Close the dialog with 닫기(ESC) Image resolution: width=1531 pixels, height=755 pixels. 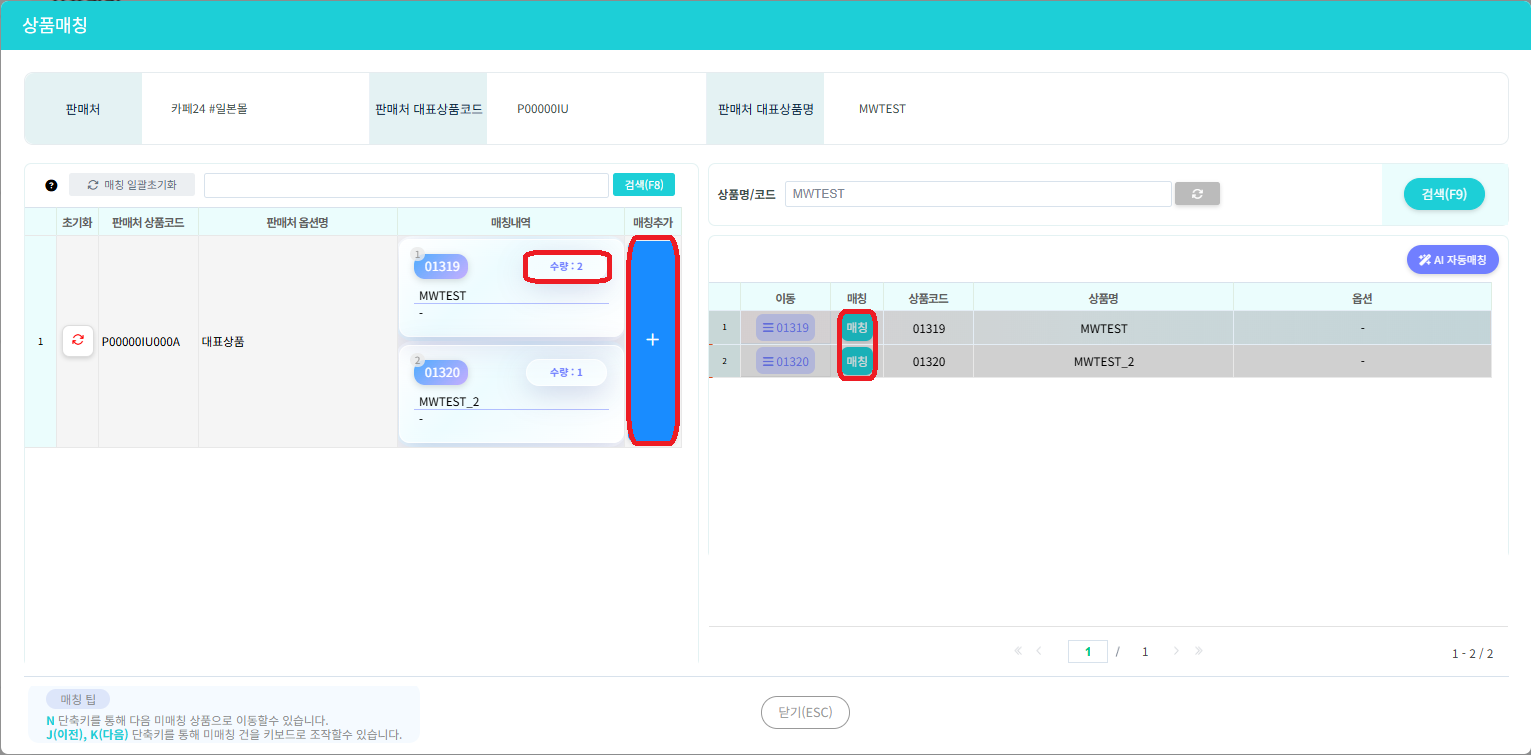tap(805, 713)
